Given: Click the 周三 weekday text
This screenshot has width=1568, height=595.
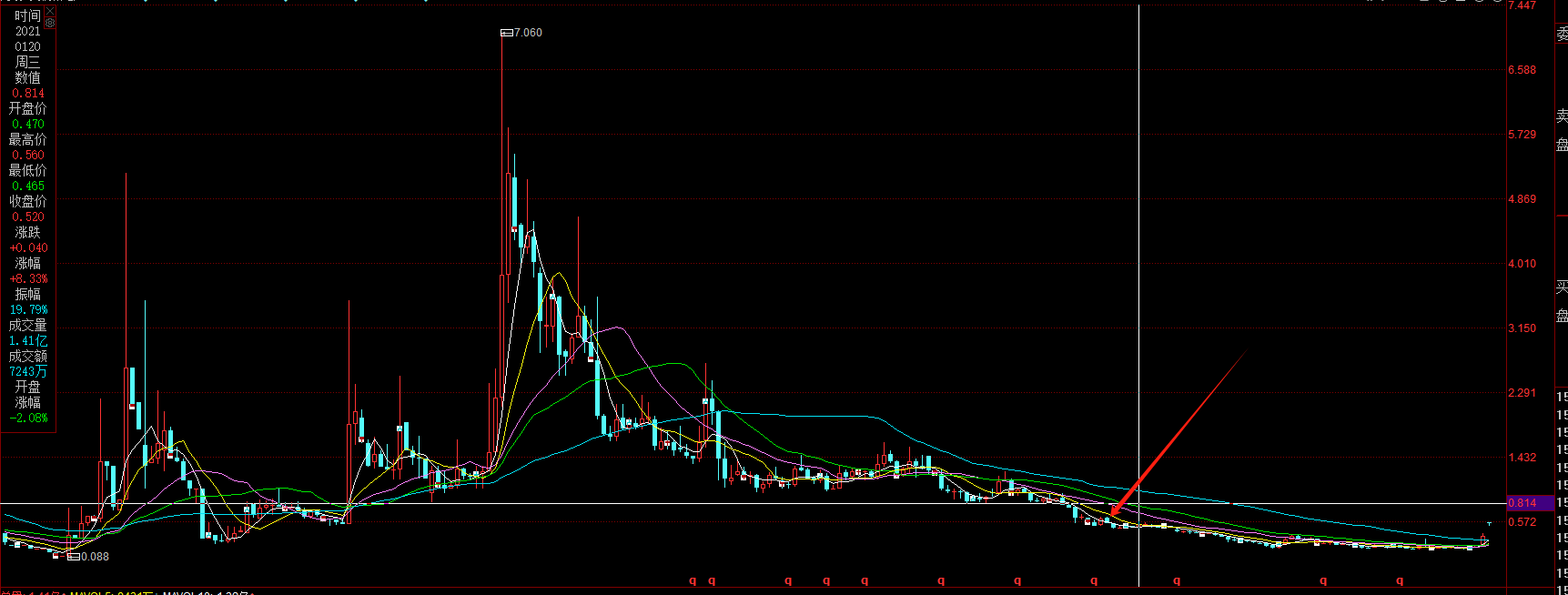Looking at the screenshot, I should pyautogui.click(x=27, y=62).
